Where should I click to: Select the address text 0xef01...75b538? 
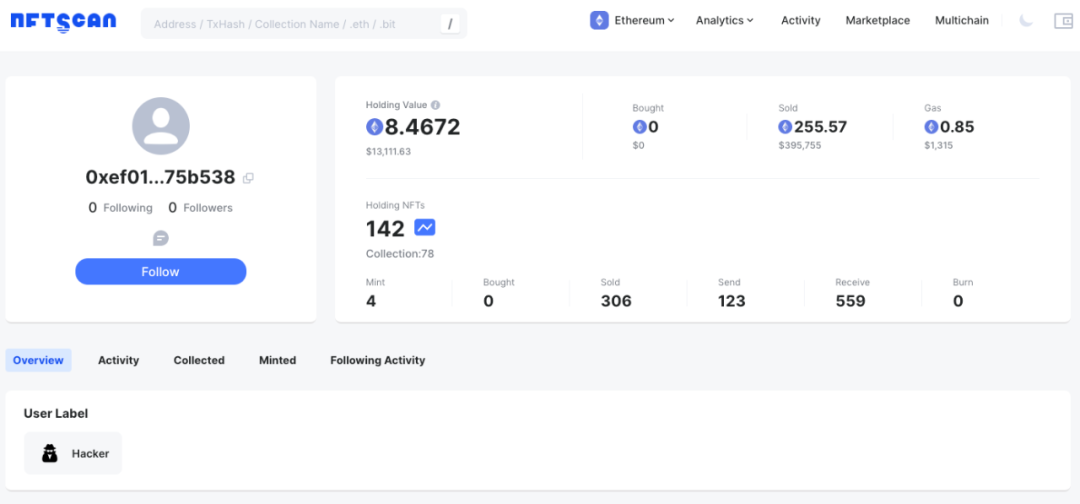click(x=160, y=177)
